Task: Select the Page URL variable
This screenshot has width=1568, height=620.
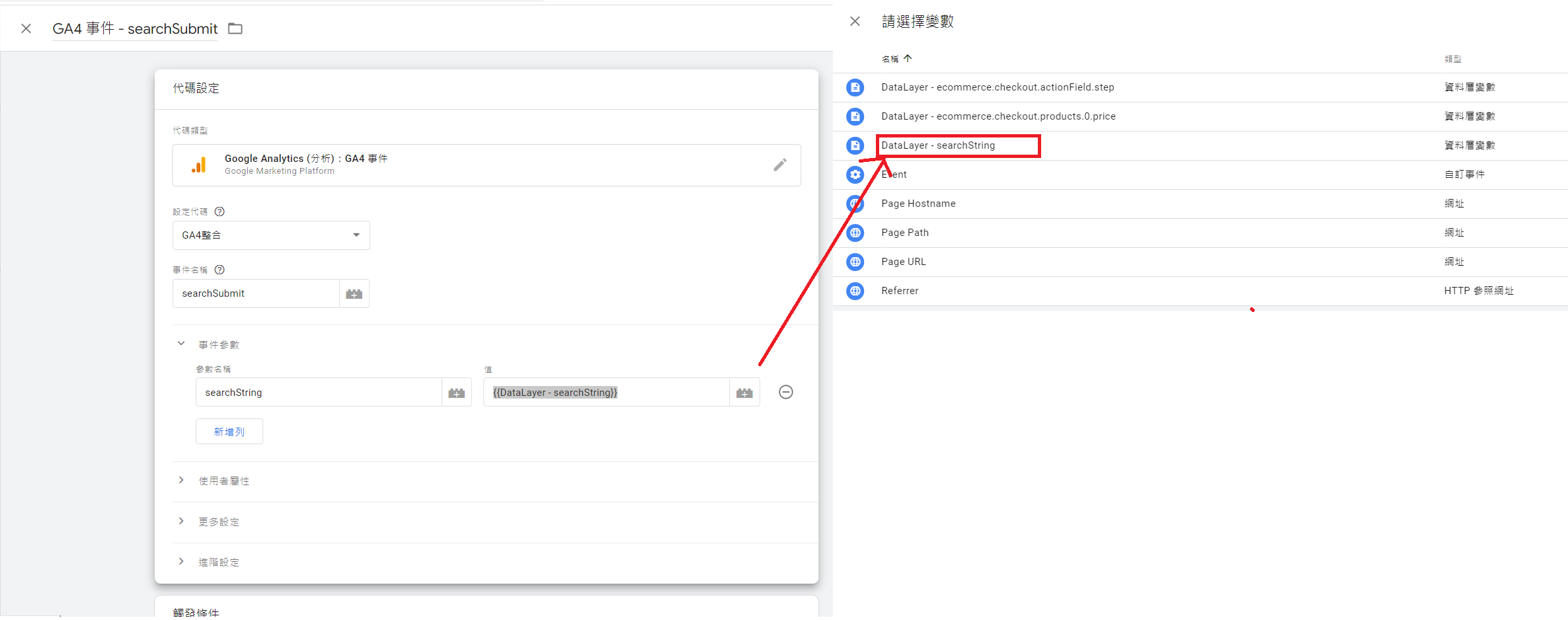Action: coord(903,262)
